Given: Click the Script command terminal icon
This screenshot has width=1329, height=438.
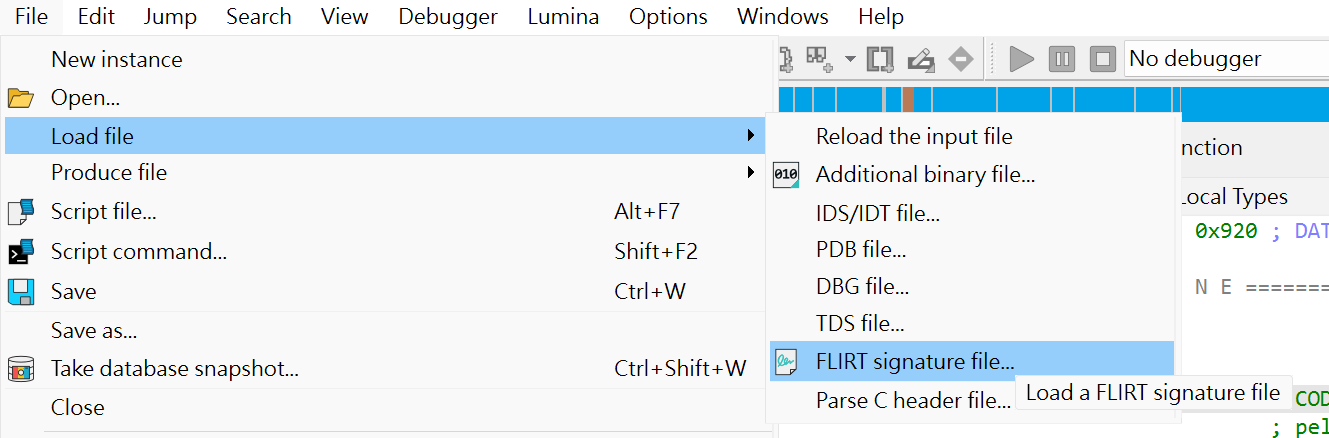Looking at the screenshot, I should coord(21,252).
